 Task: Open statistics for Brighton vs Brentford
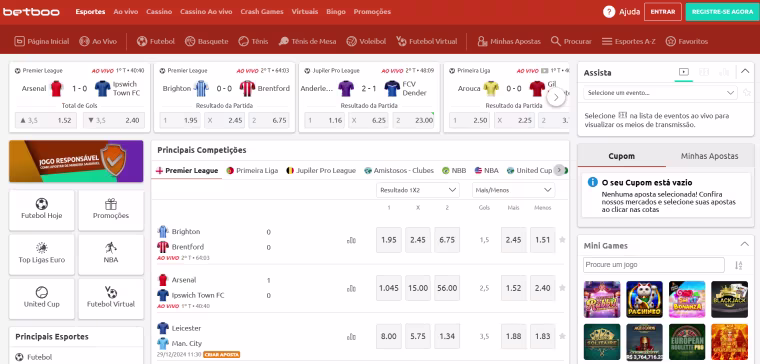click(351, 240)
